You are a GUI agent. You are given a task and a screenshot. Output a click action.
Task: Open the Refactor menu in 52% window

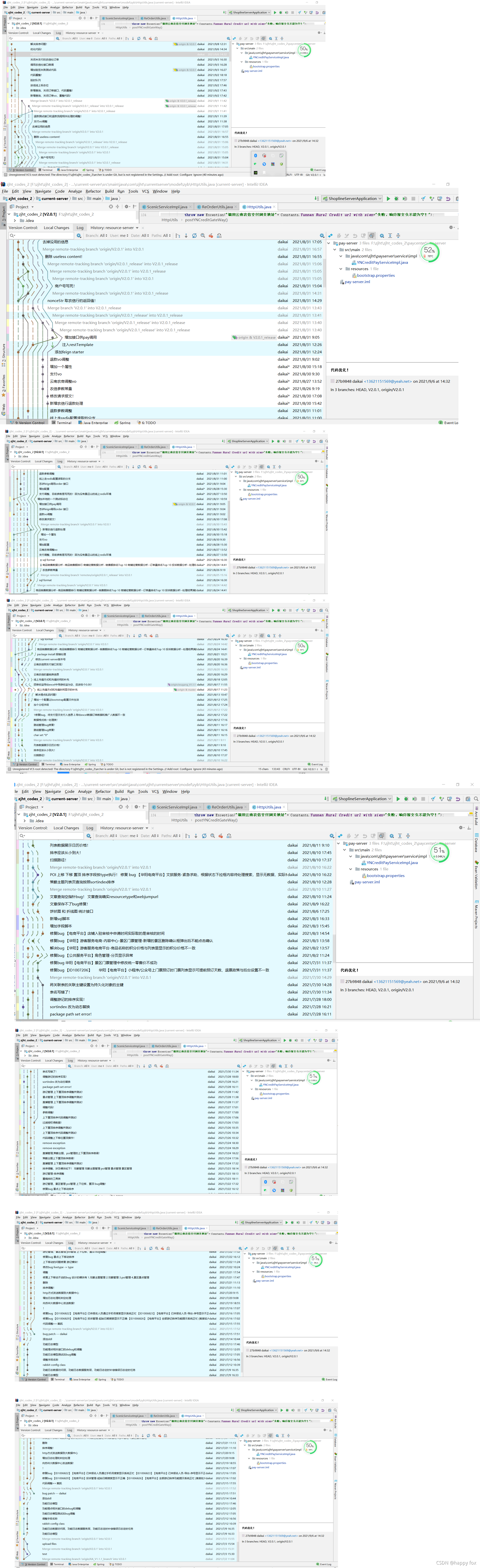(93, 191)
